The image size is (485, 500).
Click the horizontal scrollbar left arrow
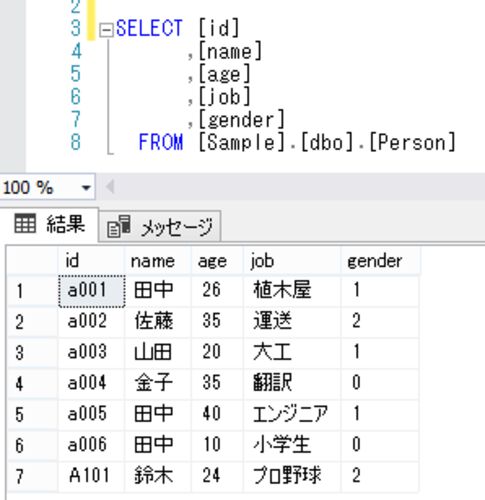110,187
